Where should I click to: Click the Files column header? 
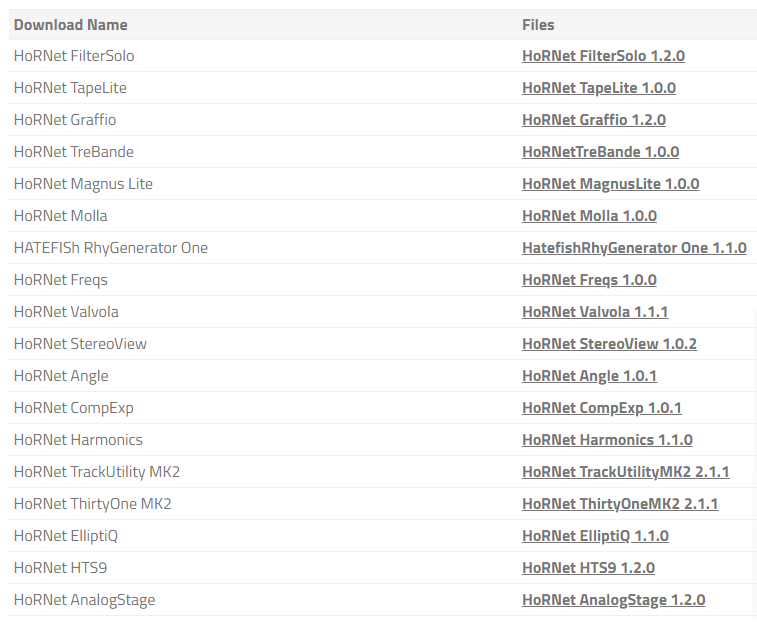(538, 24)
